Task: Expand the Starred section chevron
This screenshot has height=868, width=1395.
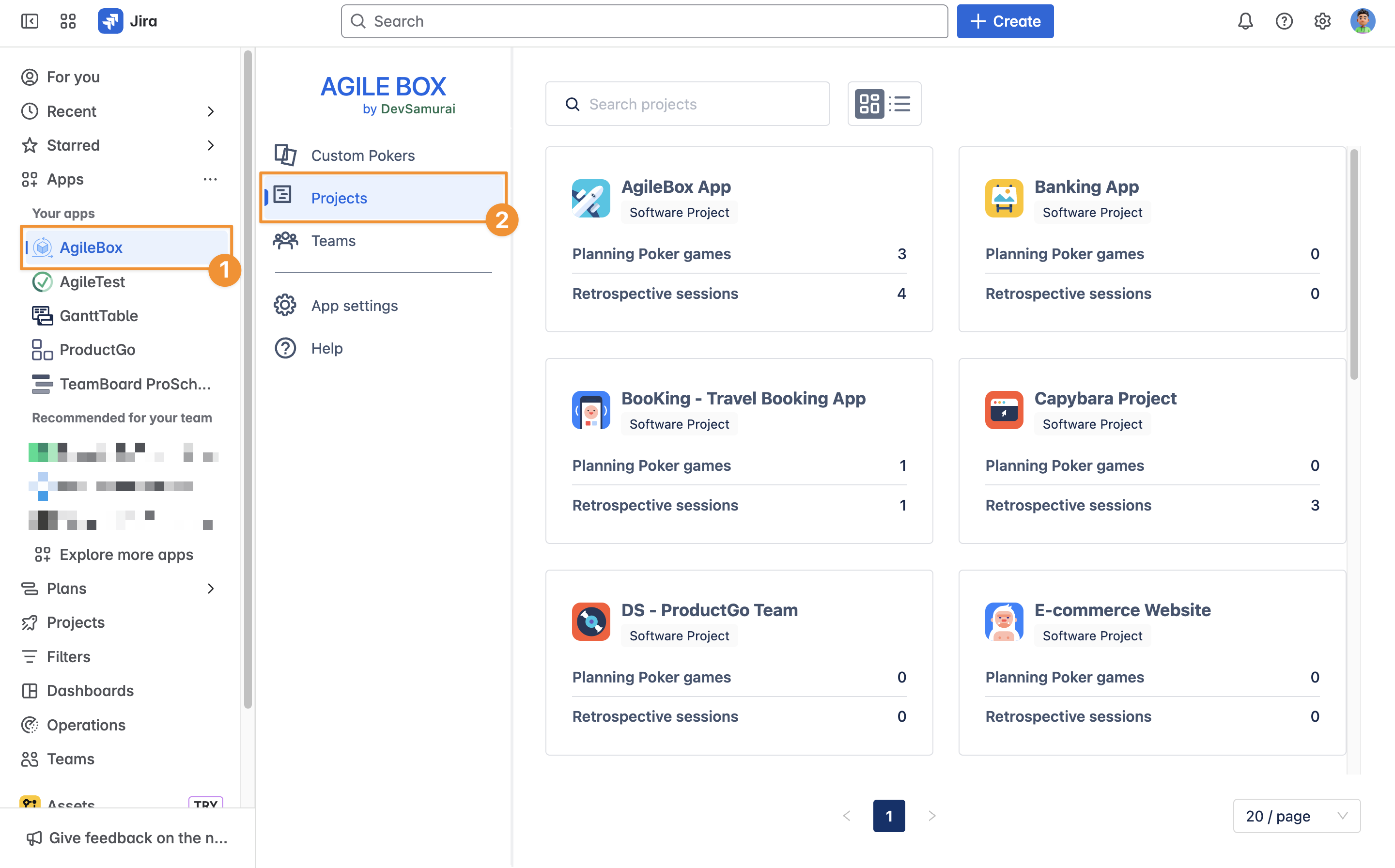Action: coord(211,145)
